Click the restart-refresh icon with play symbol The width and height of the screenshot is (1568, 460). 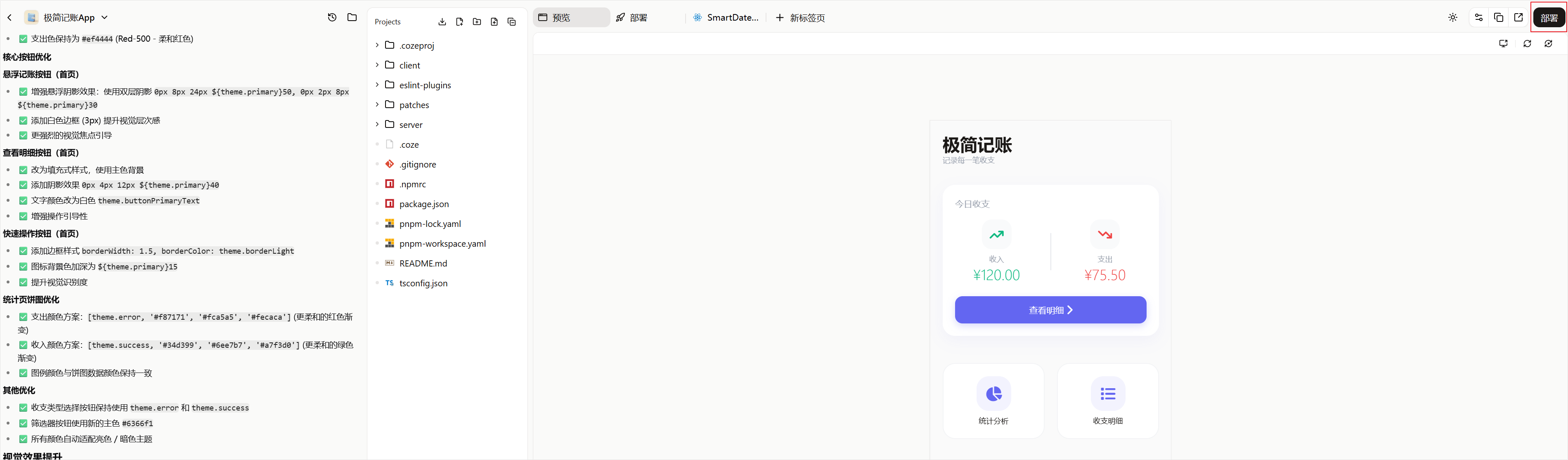tap(1549, 44)
